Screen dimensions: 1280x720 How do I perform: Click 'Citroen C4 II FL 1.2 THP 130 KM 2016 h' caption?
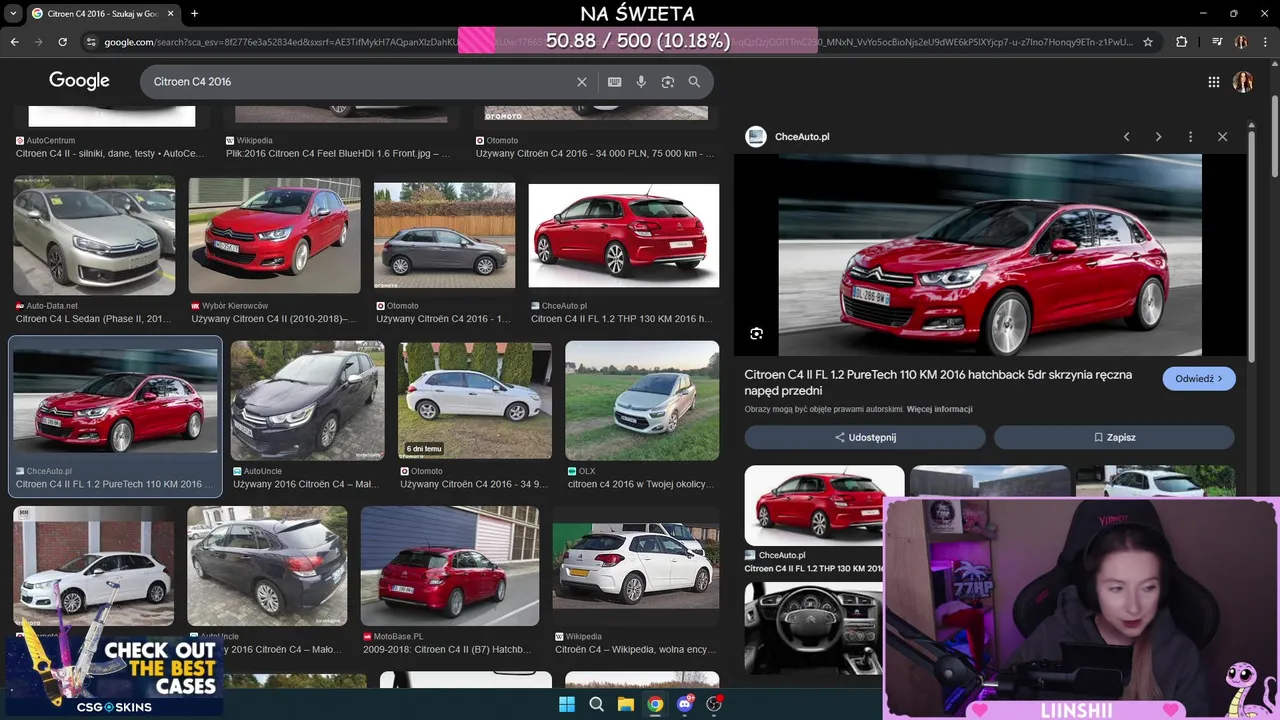622,319
